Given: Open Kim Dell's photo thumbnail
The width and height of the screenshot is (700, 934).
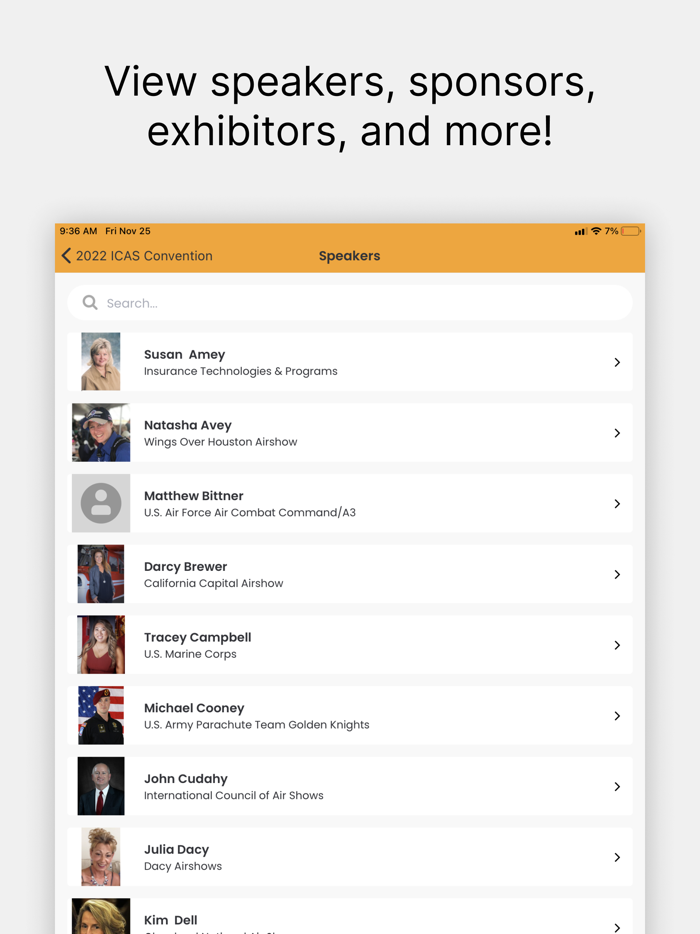Looking at the screenshot, I should [x=101, y=916].
